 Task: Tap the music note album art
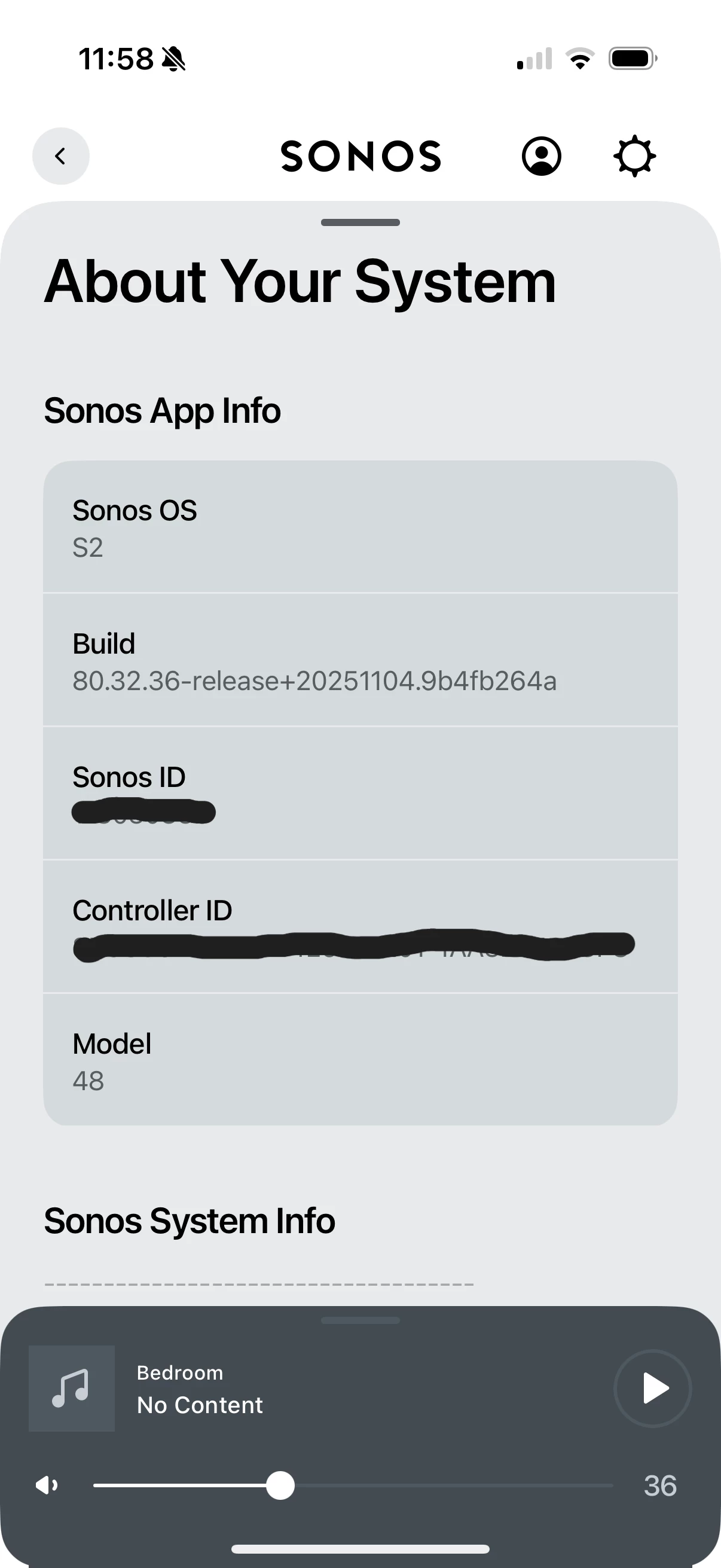tap(71, 1389)
